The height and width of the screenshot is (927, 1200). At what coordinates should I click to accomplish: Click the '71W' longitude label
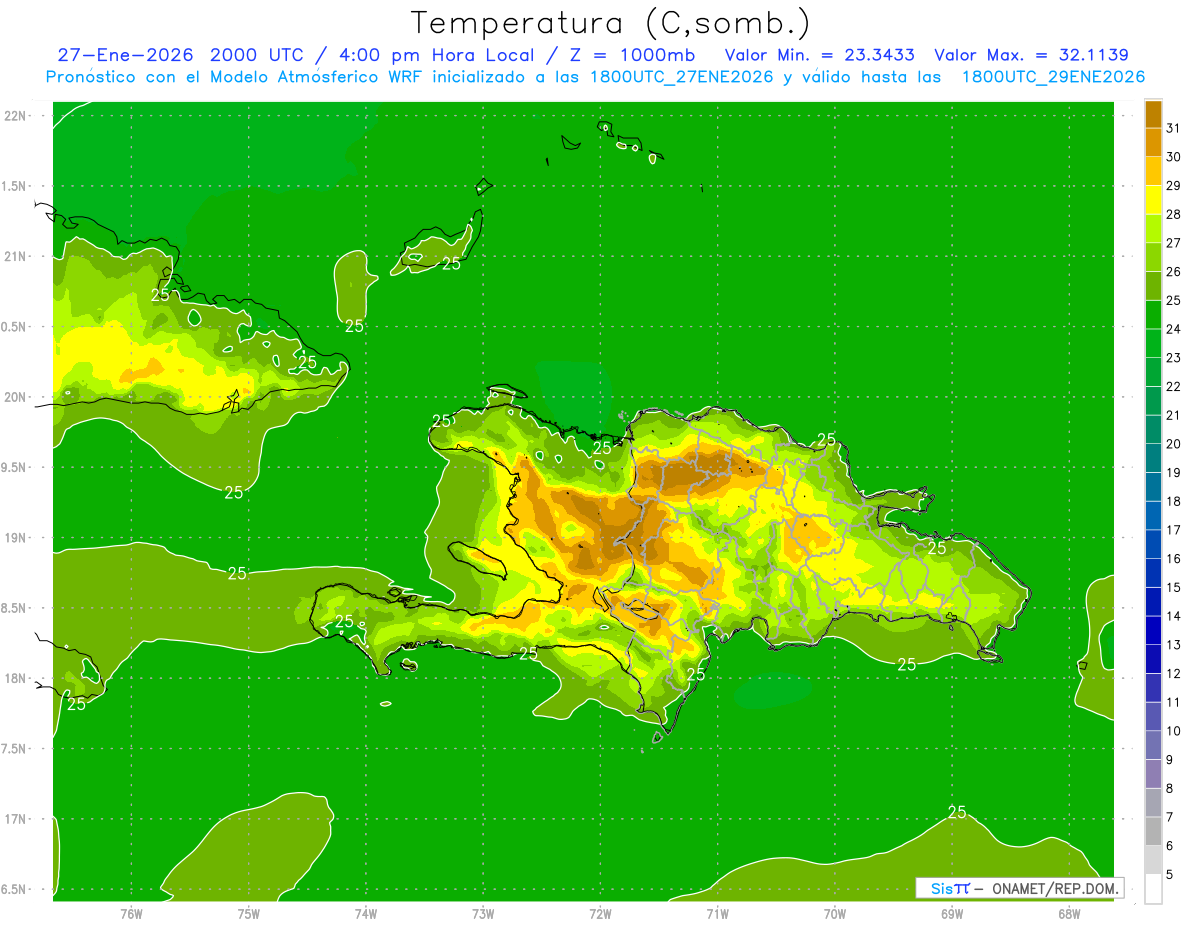coord(717,914)
